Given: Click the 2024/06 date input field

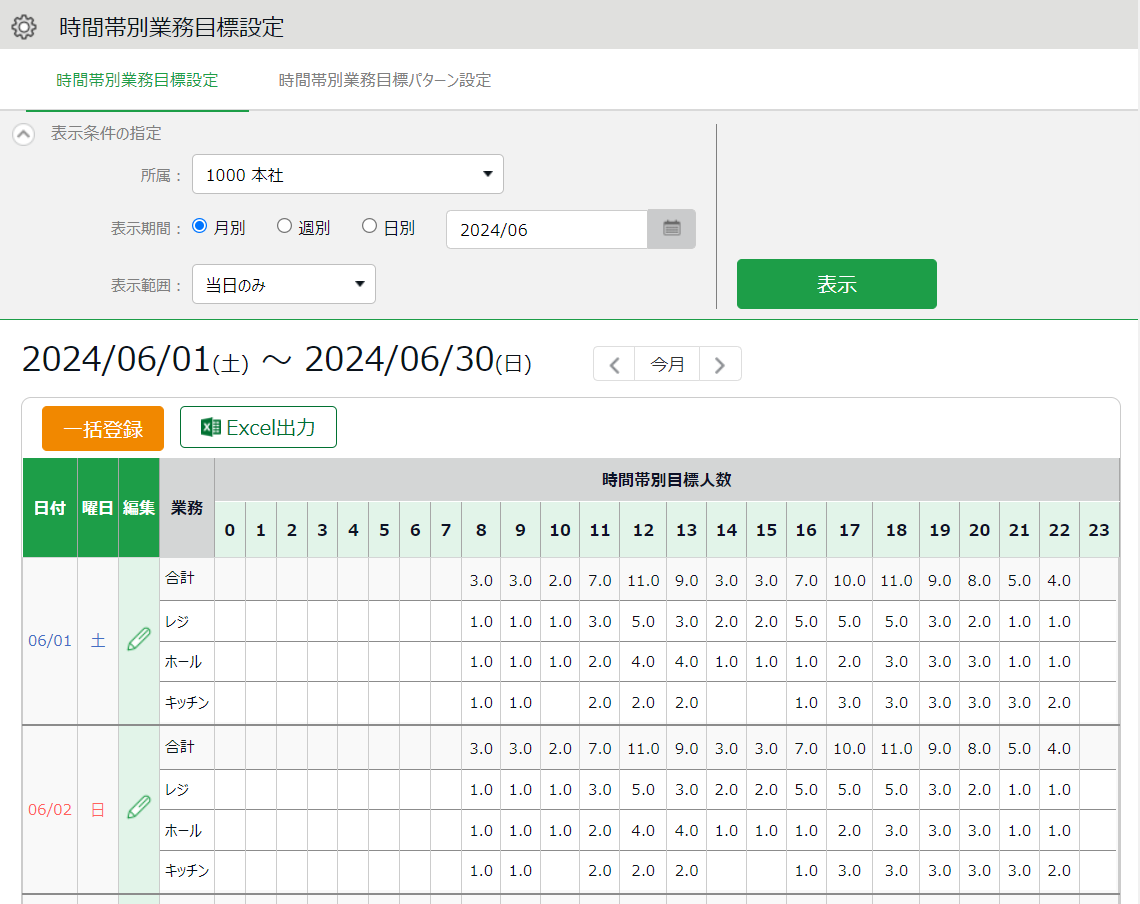Looking at the screenshot, I should (x=547, y=230).
